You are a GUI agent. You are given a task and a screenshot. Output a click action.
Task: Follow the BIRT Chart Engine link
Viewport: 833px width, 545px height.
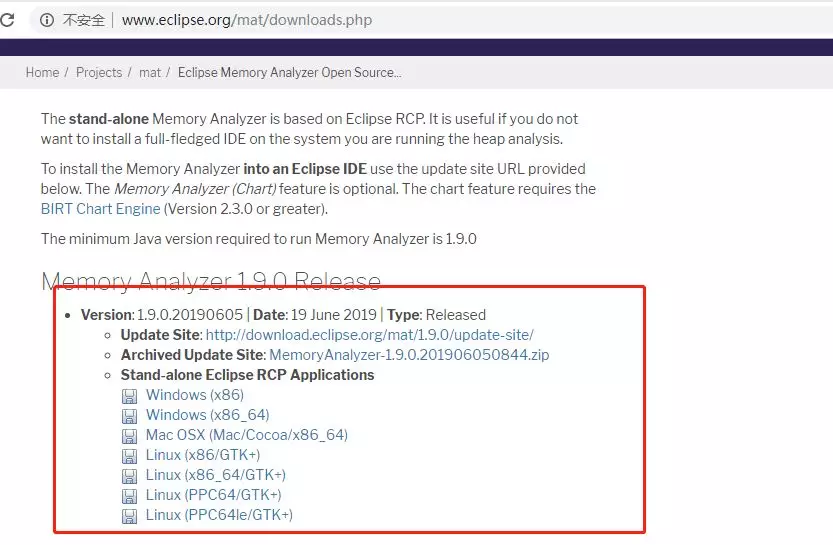100,209
